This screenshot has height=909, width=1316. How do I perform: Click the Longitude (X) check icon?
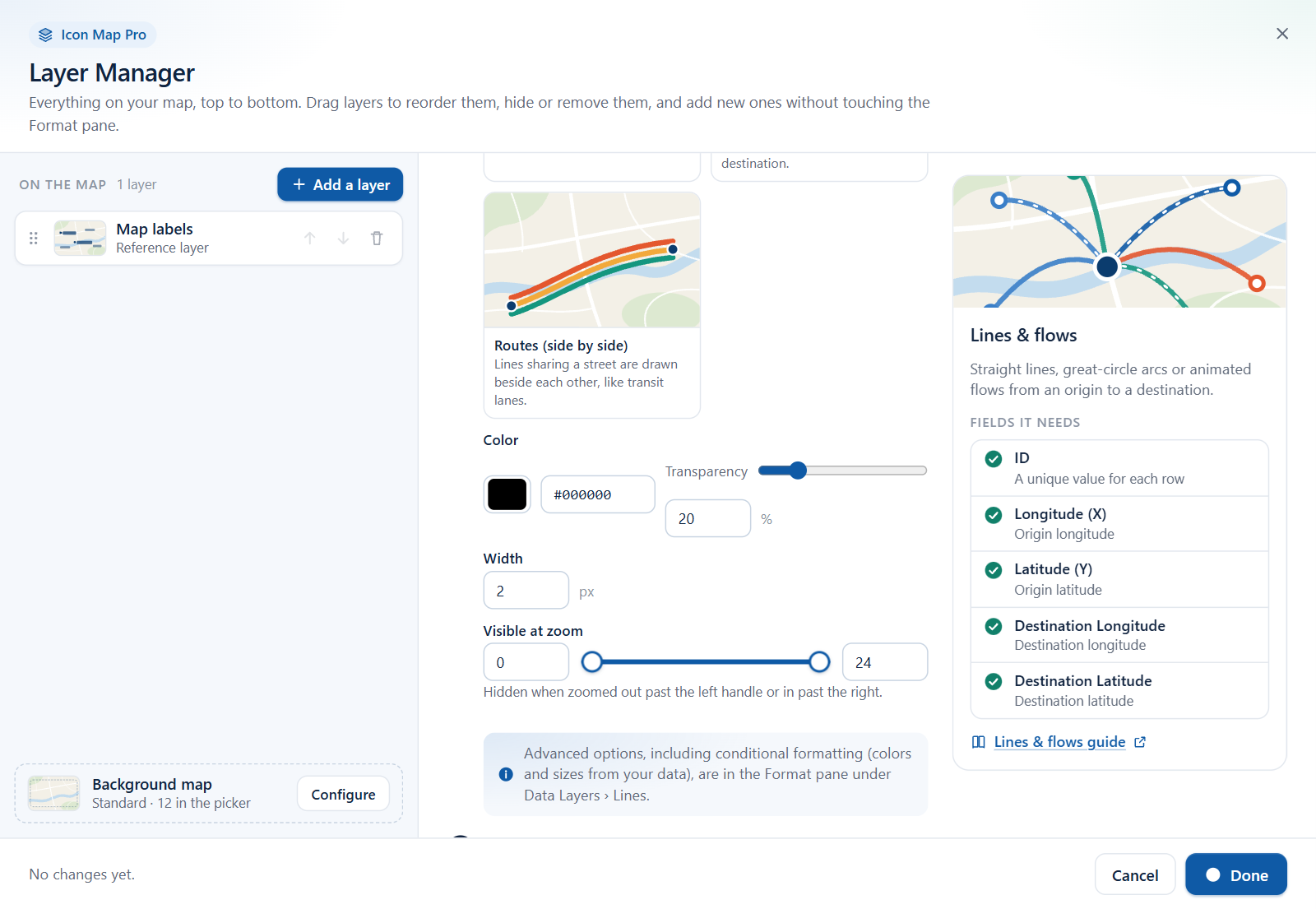[x=994, y=515]
